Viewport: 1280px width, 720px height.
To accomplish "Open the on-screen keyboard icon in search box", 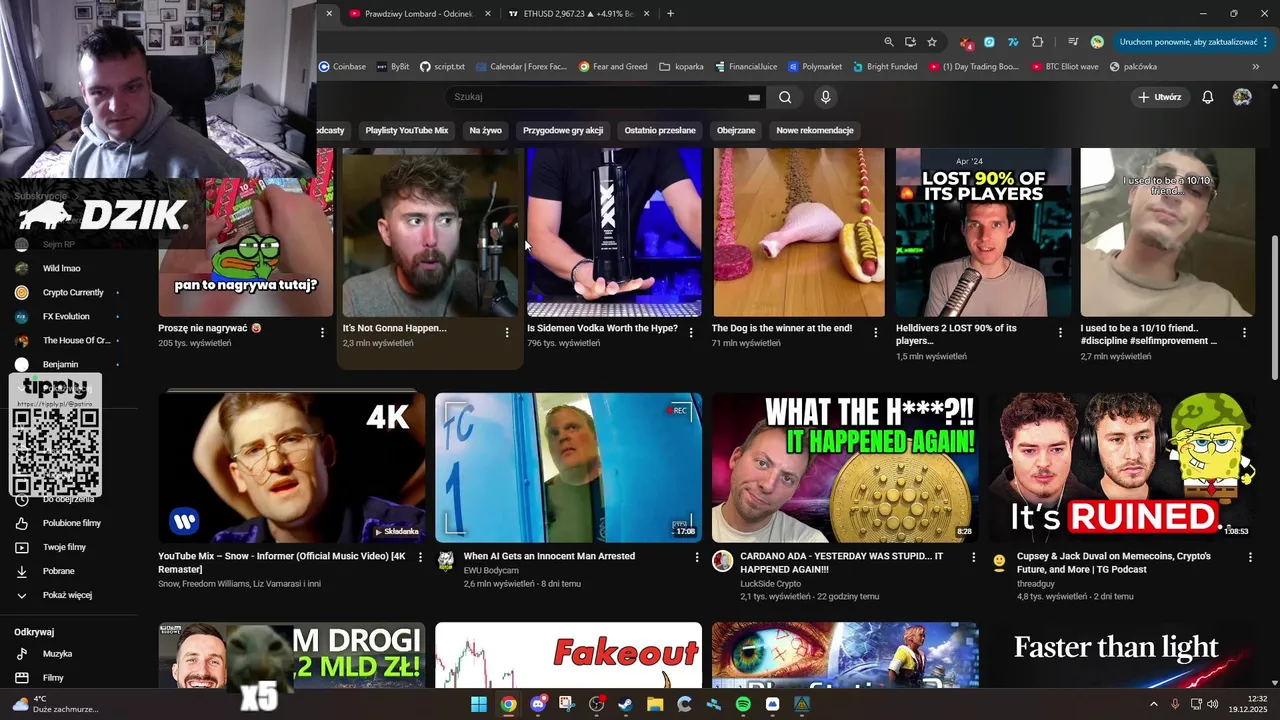I will [754, 97].
